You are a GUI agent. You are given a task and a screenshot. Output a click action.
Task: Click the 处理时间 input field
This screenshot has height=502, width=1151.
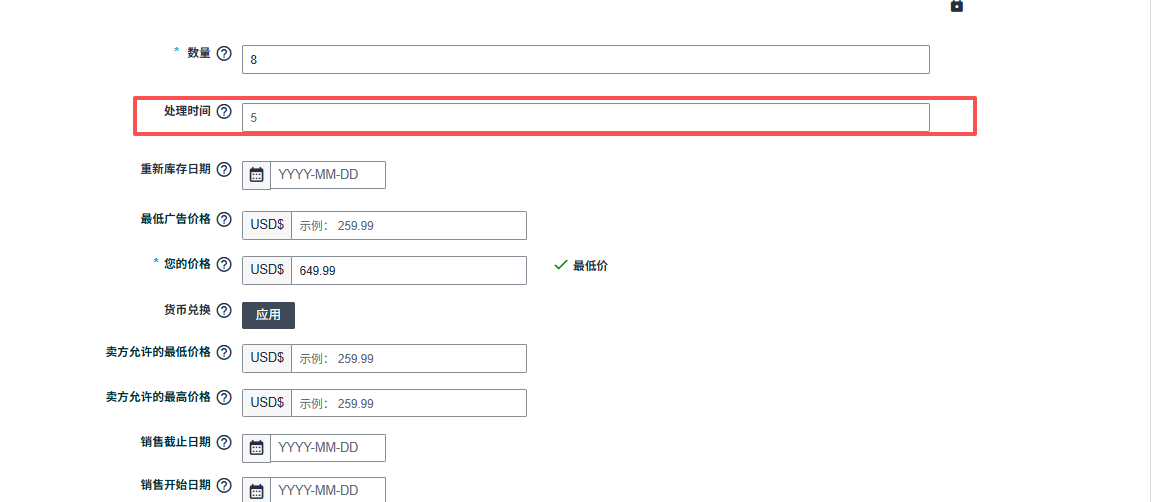585,117
